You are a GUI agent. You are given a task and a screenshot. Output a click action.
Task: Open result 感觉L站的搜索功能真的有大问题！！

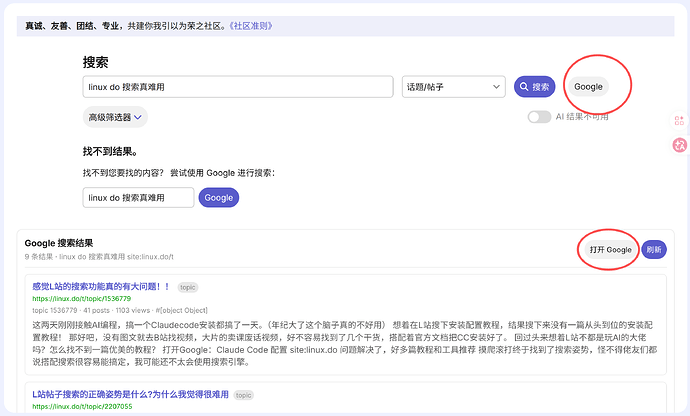pyautogui.click(x=101, y=287)
